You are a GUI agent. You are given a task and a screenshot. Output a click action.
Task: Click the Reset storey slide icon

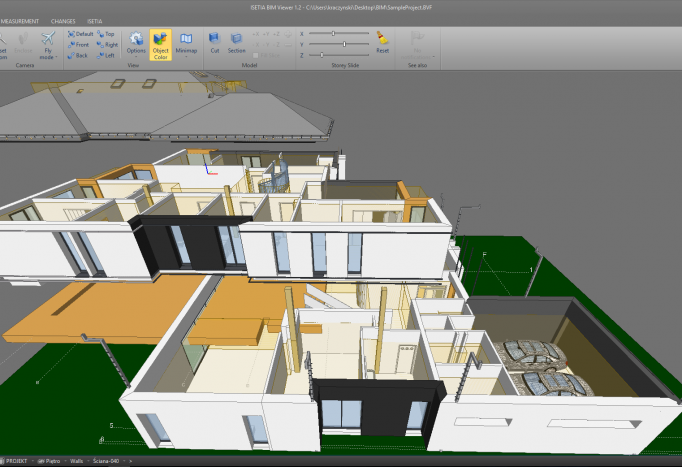tap(382, 41)
